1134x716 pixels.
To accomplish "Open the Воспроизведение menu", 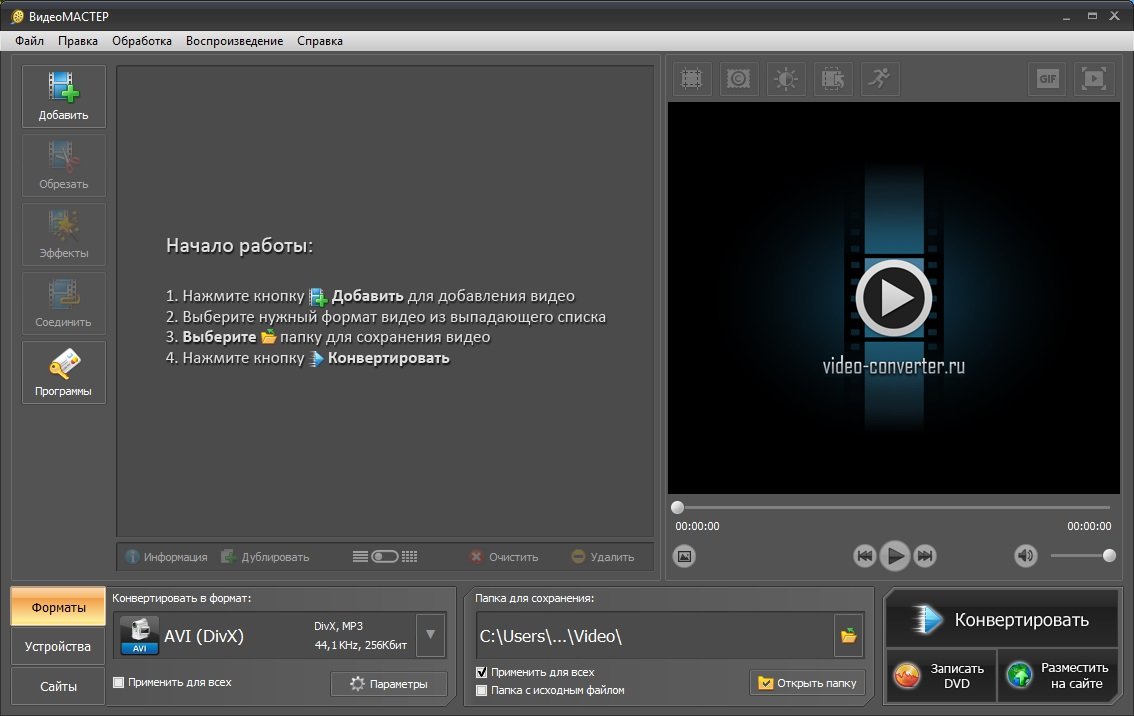I will point(234,41).
